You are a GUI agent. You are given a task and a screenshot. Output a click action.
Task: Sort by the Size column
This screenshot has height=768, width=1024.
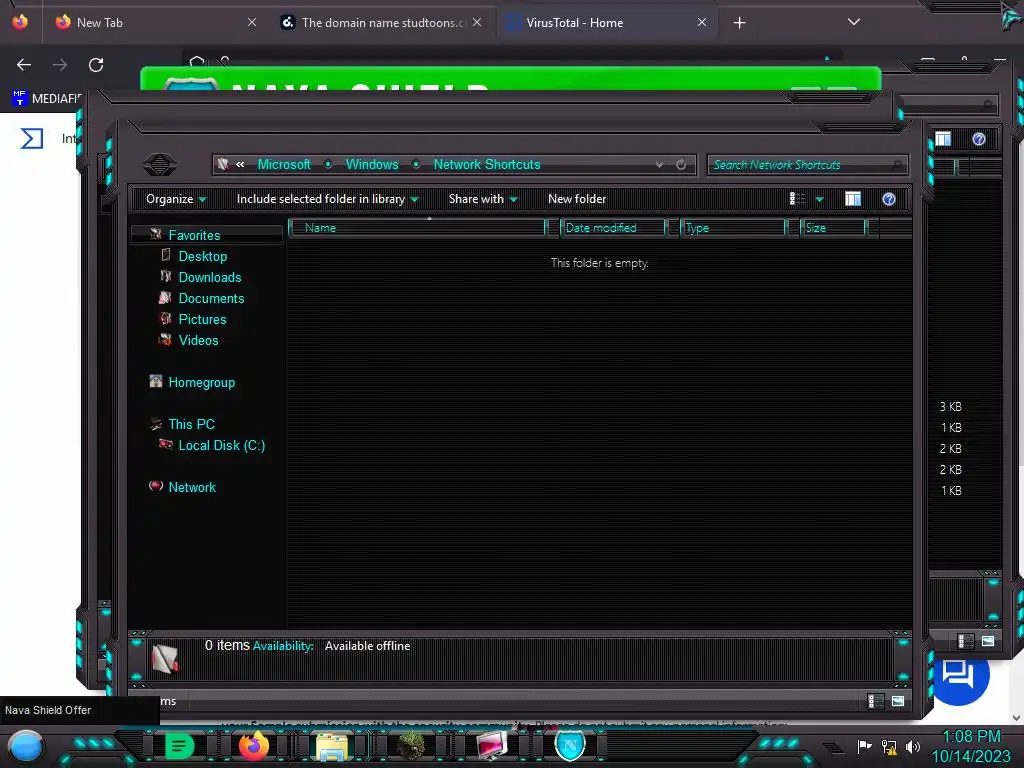coord(834,228)
